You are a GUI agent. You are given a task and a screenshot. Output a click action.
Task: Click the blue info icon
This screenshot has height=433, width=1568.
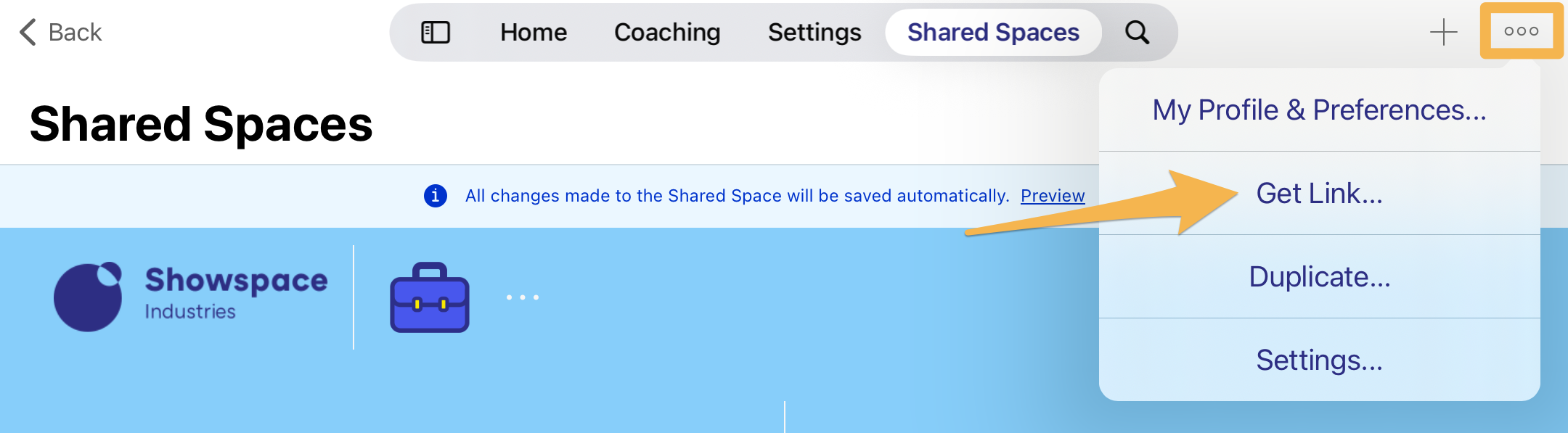tap(436, 196)
